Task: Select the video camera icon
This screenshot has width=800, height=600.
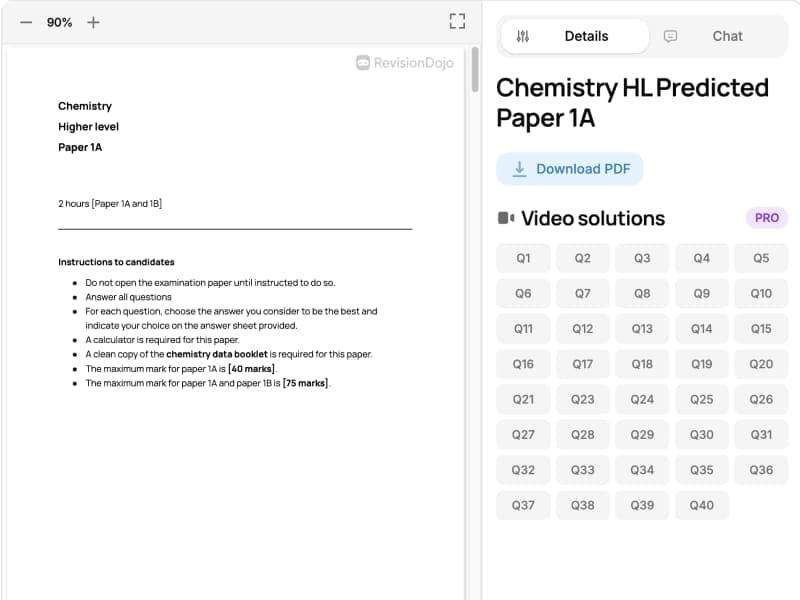Action: coord(509,218)
